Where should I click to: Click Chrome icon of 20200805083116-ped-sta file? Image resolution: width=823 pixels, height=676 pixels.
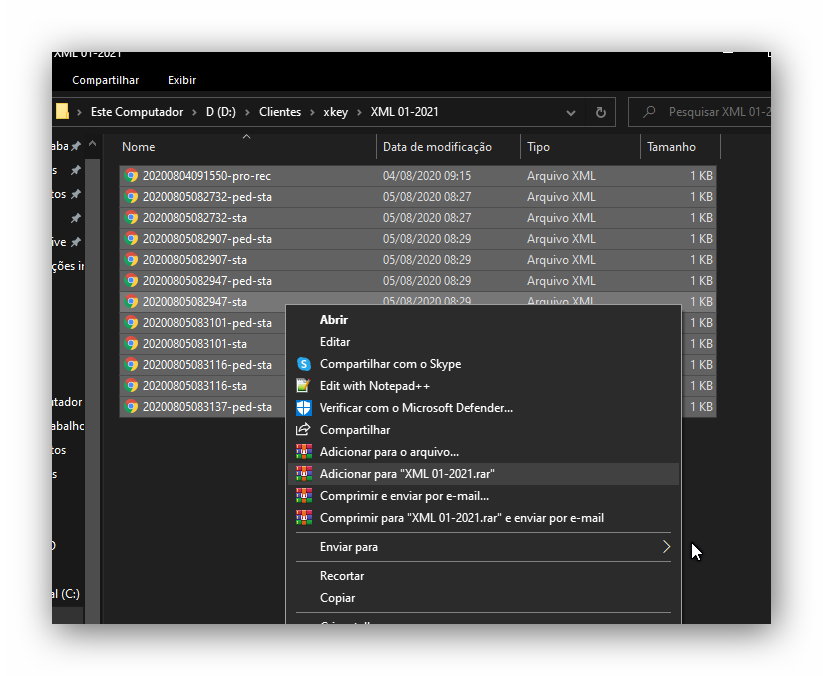(x=131, y=365)
